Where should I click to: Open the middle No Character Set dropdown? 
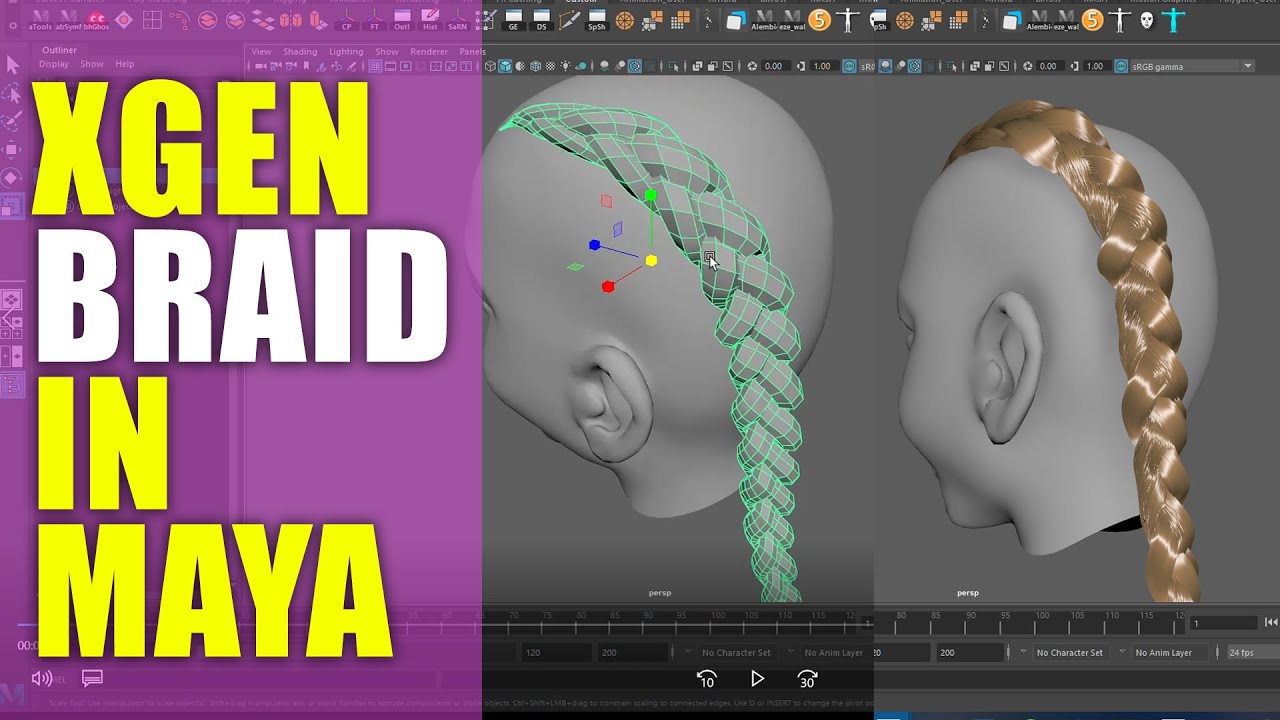click(x=736, y=652)
